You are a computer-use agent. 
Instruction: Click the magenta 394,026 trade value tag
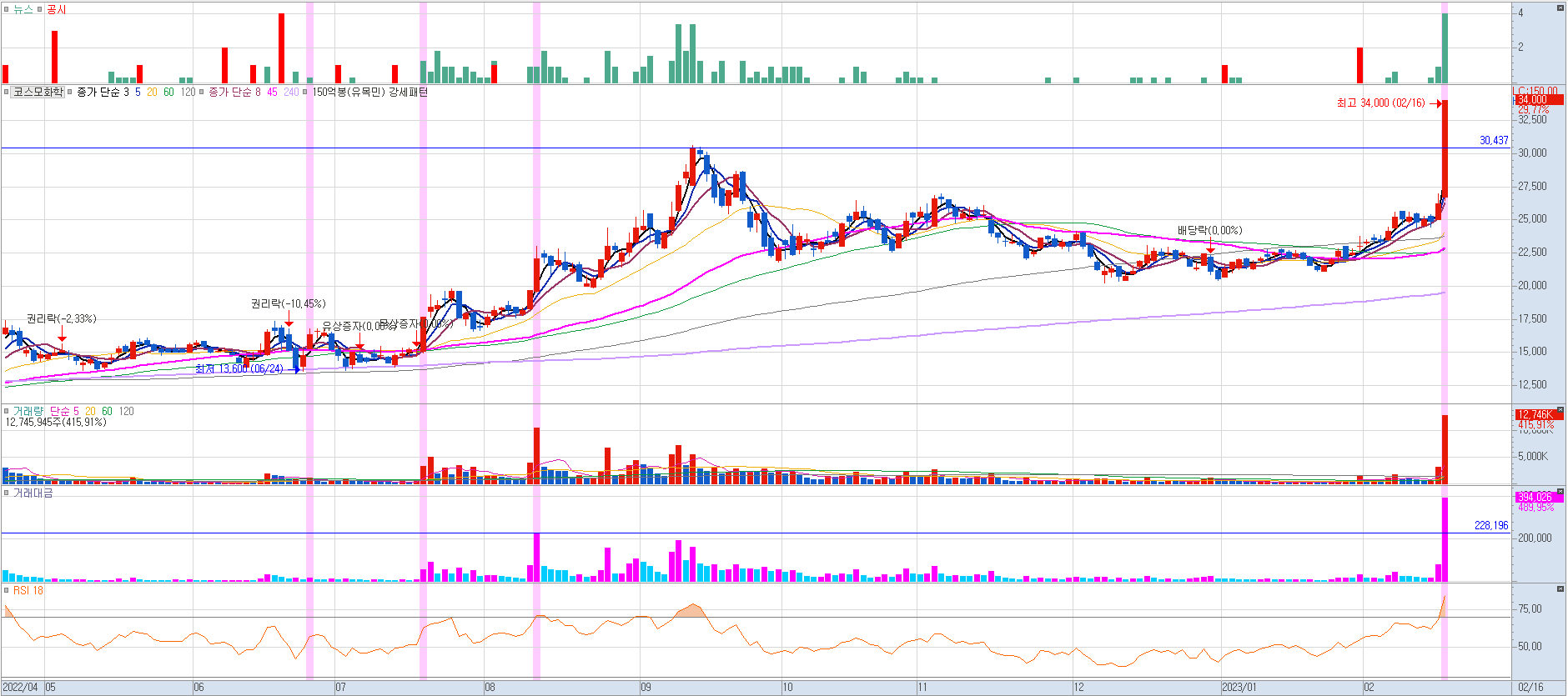click(1539, 497)
